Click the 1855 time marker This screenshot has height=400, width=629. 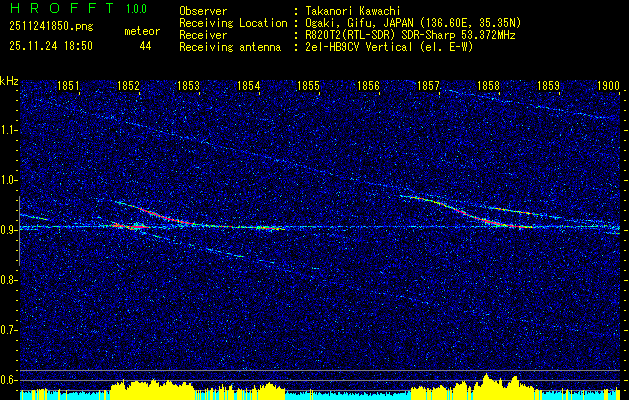[308, 85]
